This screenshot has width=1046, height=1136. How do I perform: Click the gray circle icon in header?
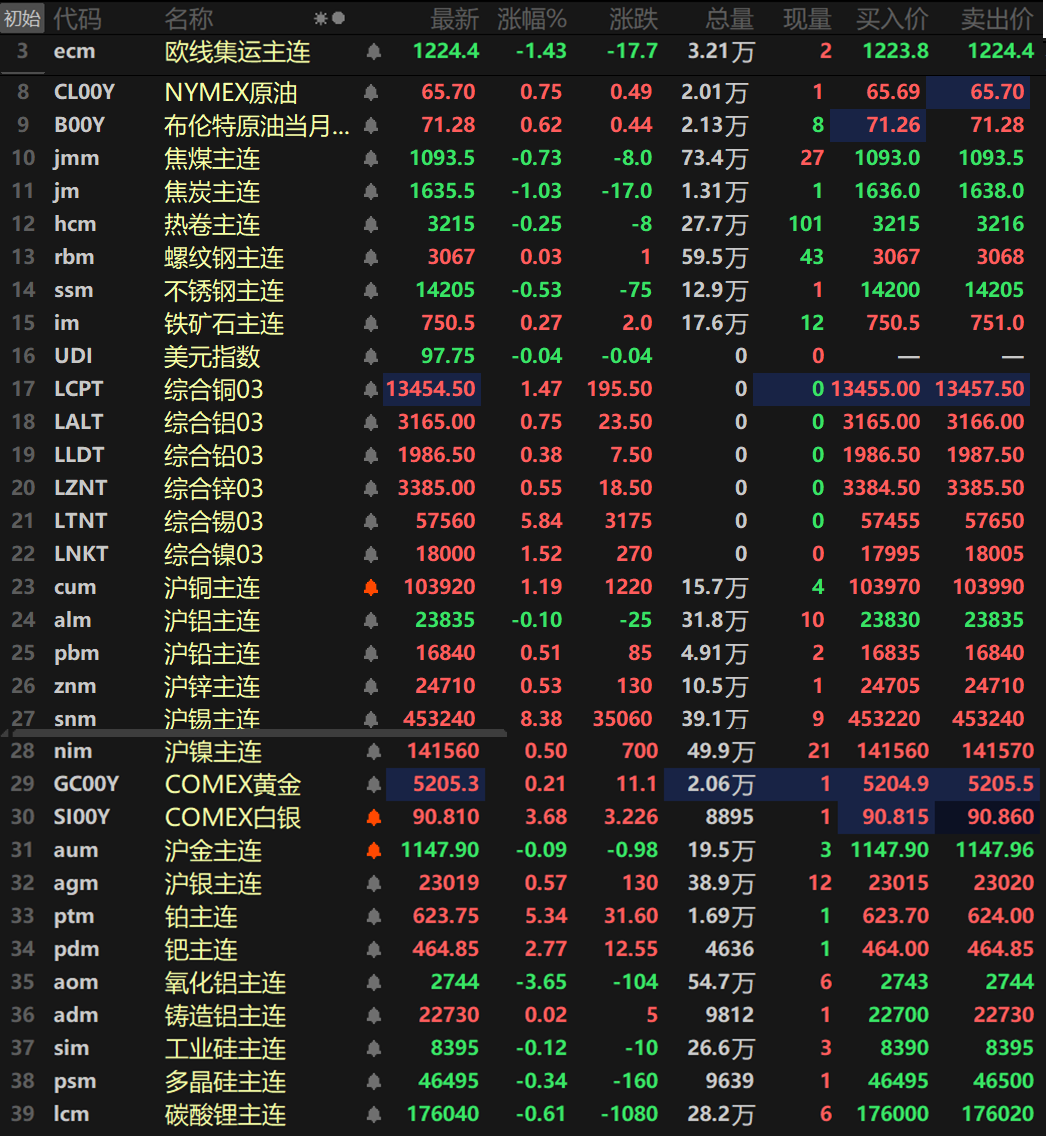point(339,18)
